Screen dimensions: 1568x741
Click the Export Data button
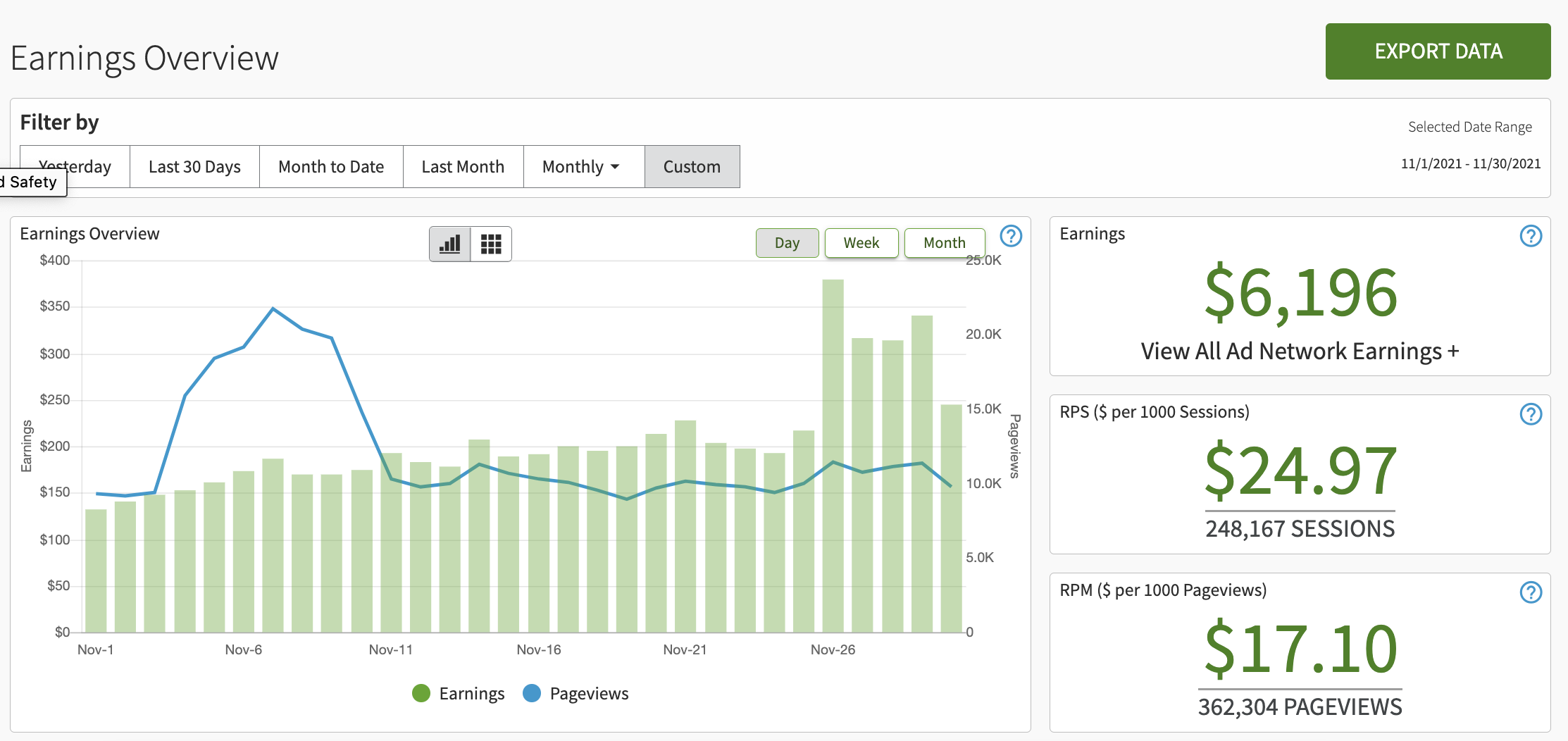pyautogui.click(x=1438, y=51)
